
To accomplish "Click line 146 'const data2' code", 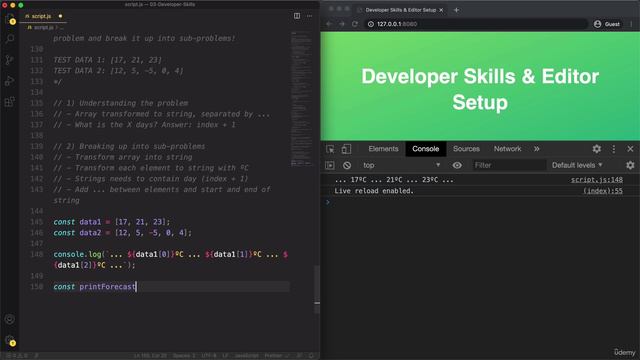I will click(122, 233).
